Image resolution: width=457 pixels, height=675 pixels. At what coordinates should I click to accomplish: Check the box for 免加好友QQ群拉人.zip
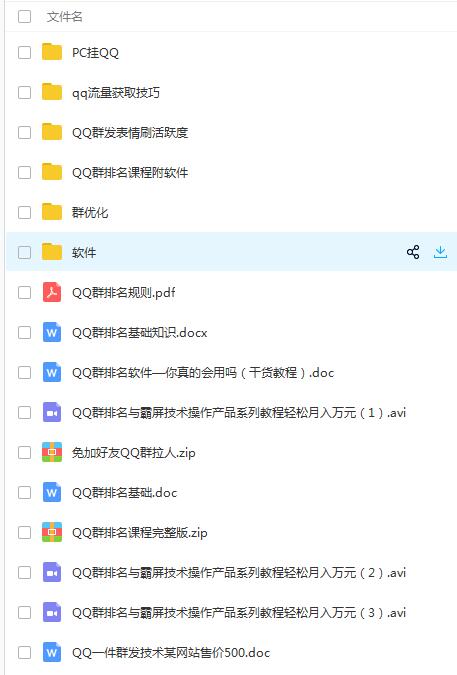coord(25,452)
